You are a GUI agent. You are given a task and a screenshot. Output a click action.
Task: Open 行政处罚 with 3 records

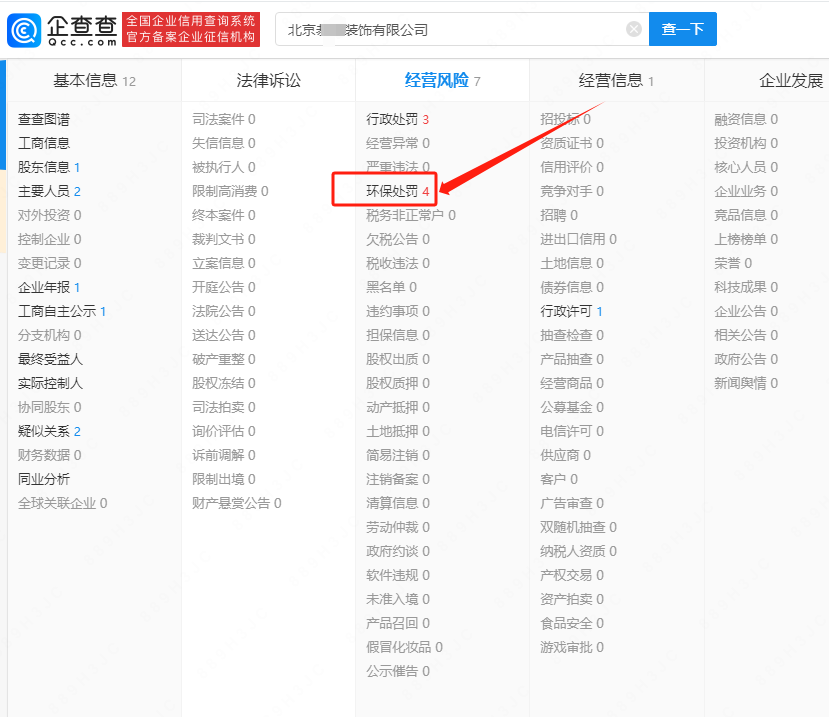click(x=398, y=120)
